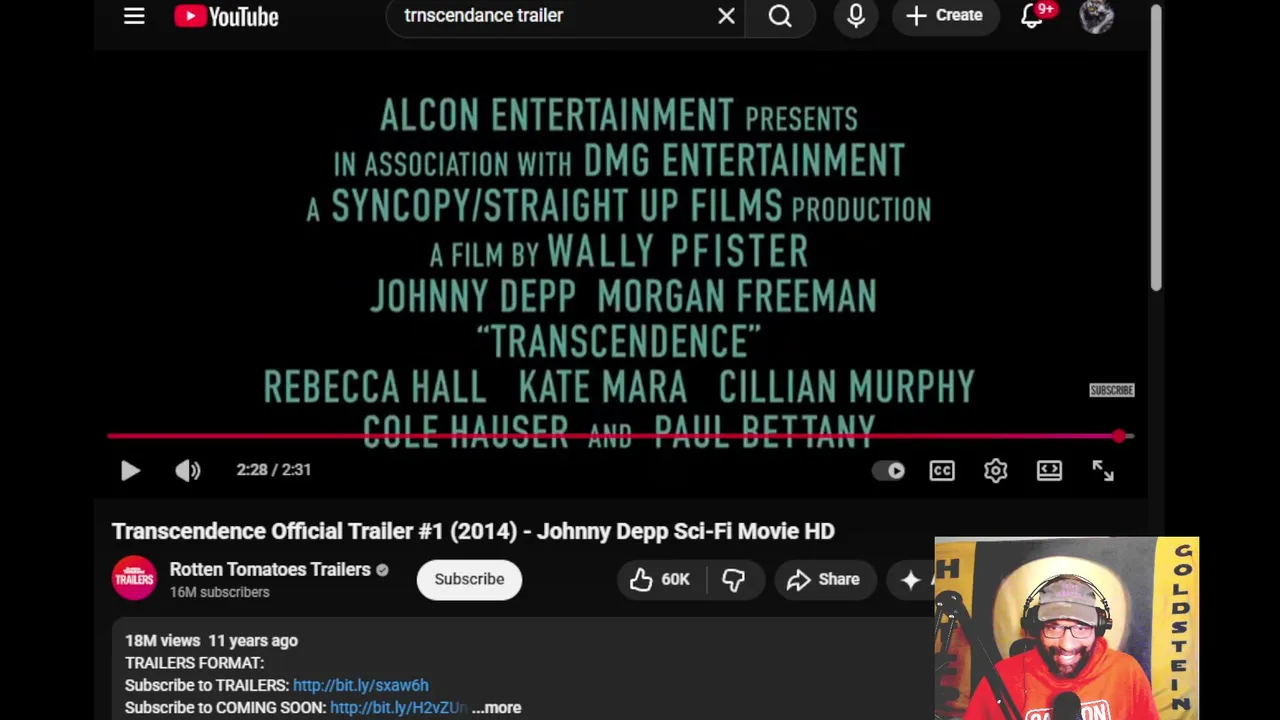This screenshot has height=720, width=1280.
Task: Click the magnifier search button
Action: (x=780, y=16)
